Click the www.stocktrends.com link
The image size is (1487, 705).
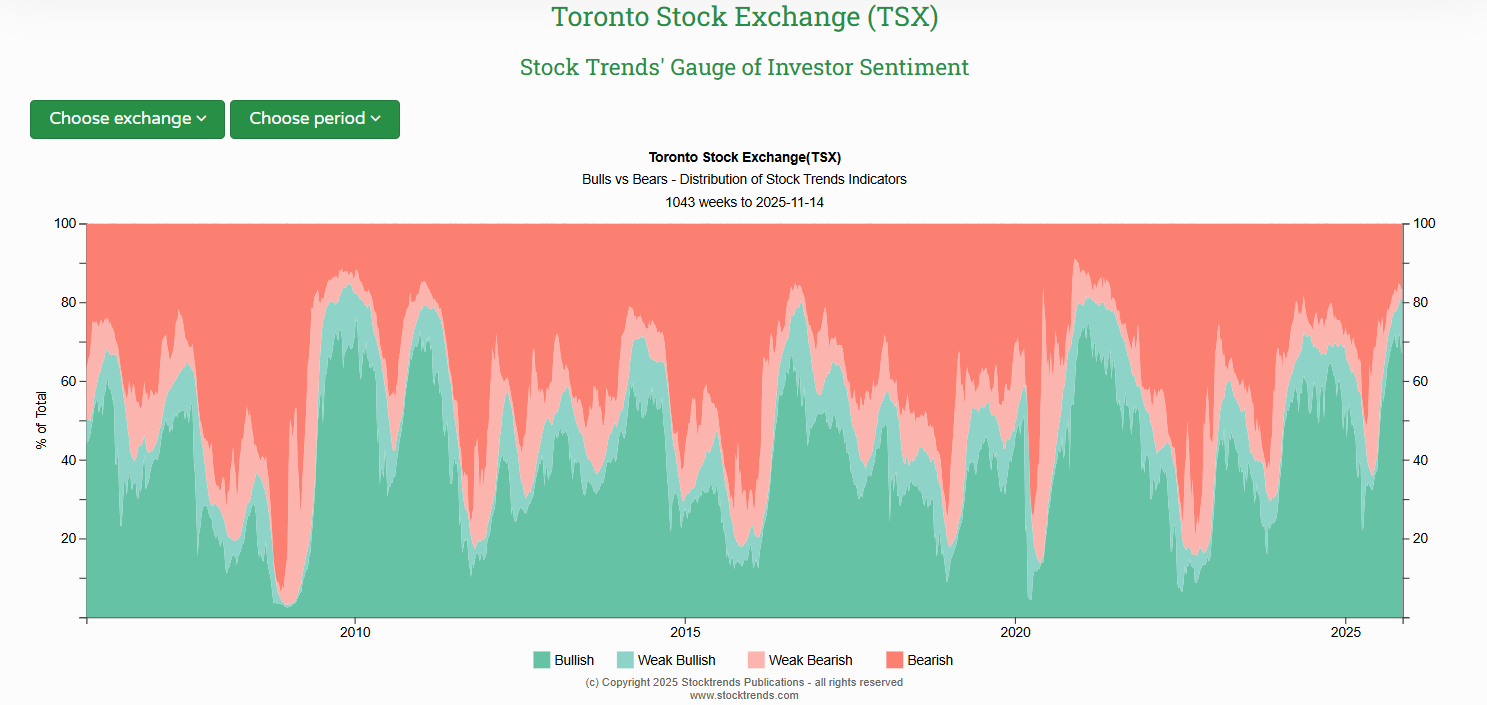click(744, 694)
